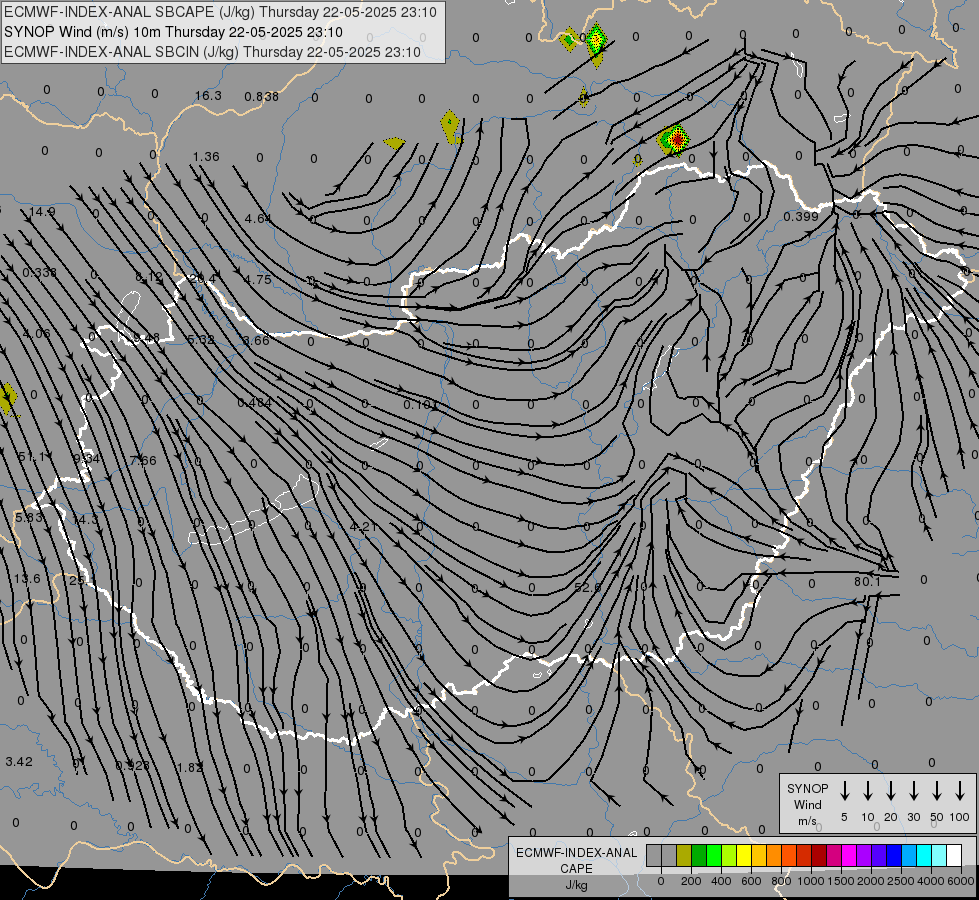Click the 10 m/s wind legend arrow
The image size is (979, 900).
[x=867, y=791]
